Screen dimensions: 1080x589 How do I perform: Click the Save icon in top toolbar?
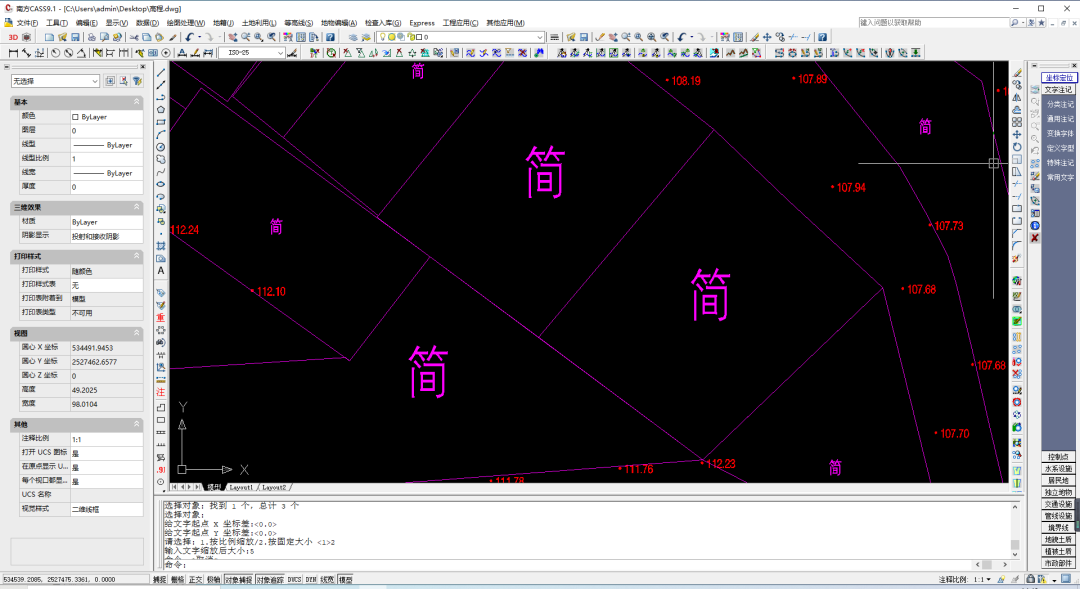[x=76, y=37]
